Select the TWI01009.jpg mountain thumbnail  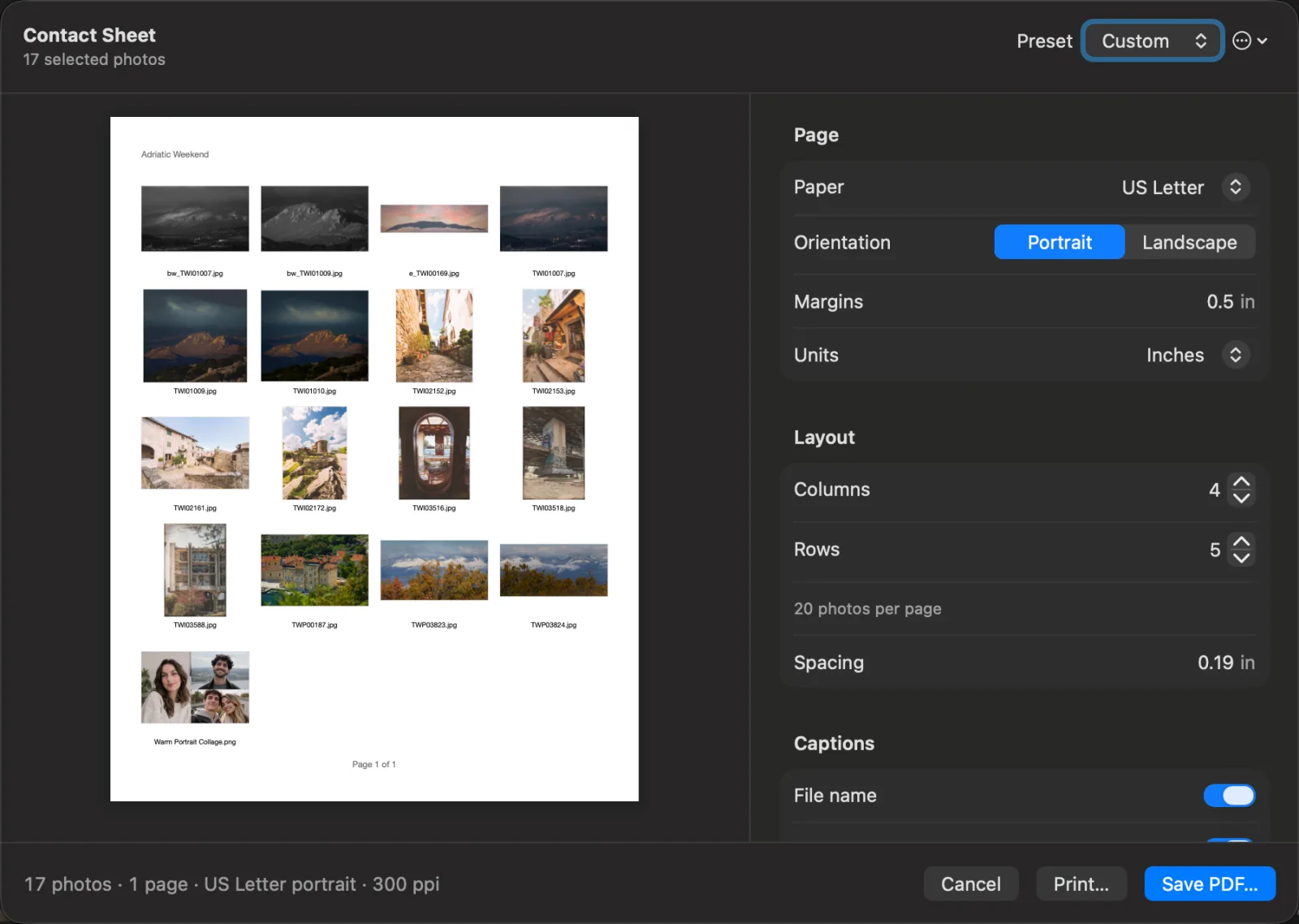[x=195, y=335]
